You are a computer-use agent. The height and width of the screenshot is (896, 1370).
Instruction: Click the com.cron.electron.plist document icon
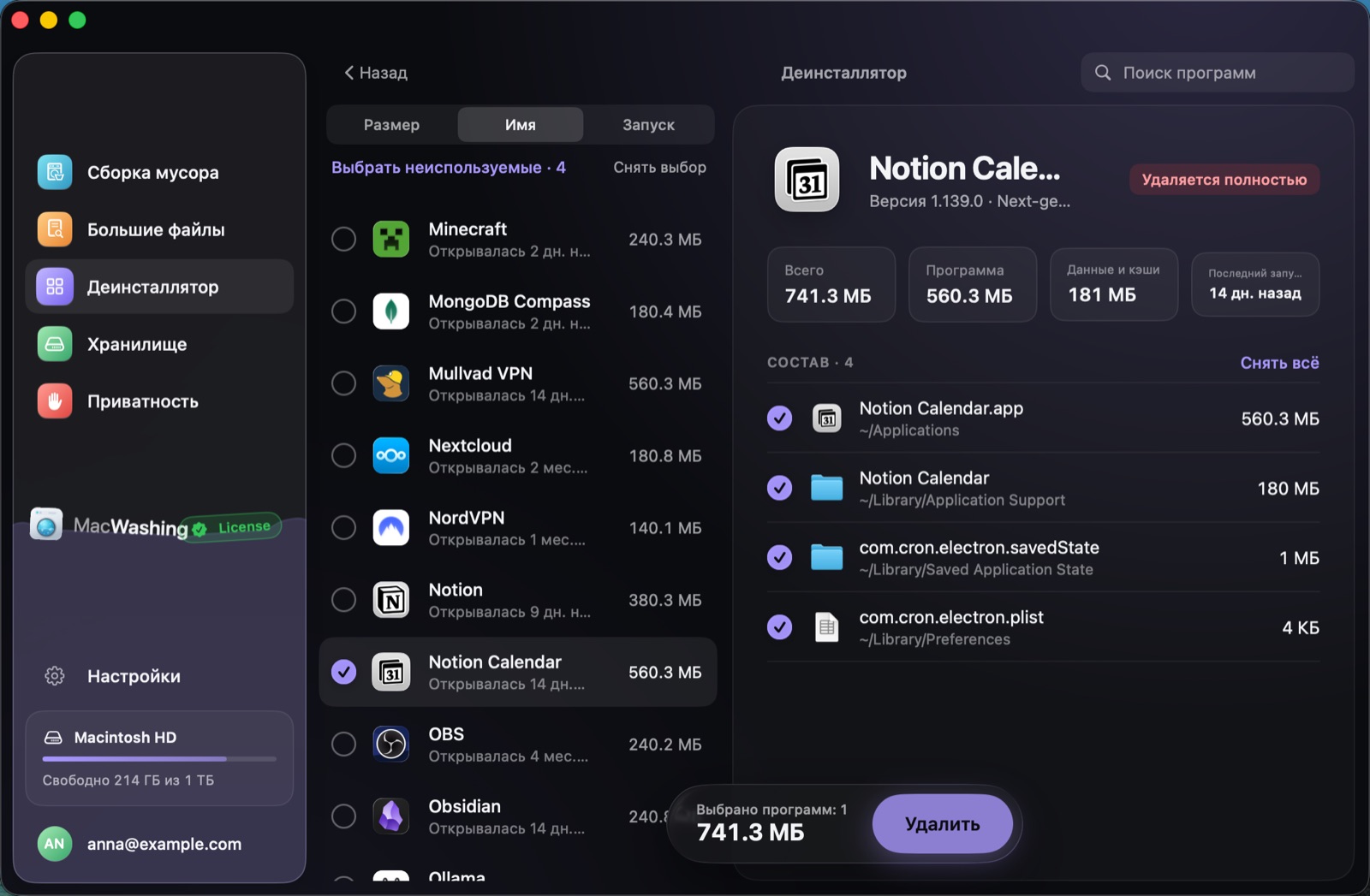(x=827, y=627)
